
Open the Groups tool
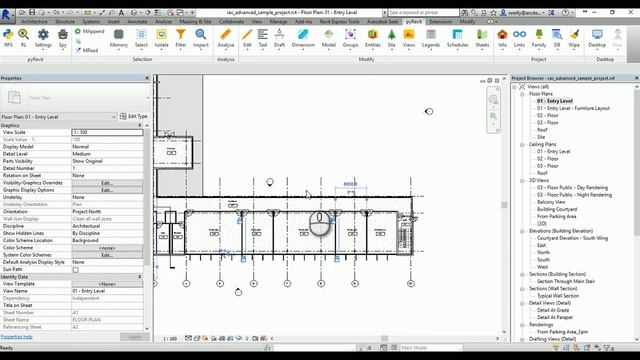click(350, 38)
